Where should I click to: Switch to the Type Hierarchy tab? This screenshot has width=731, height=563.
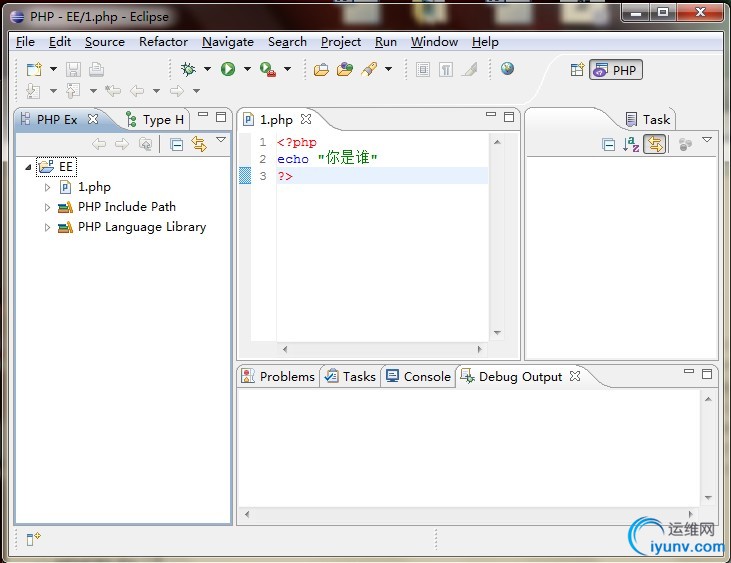[x=156, y=120]
